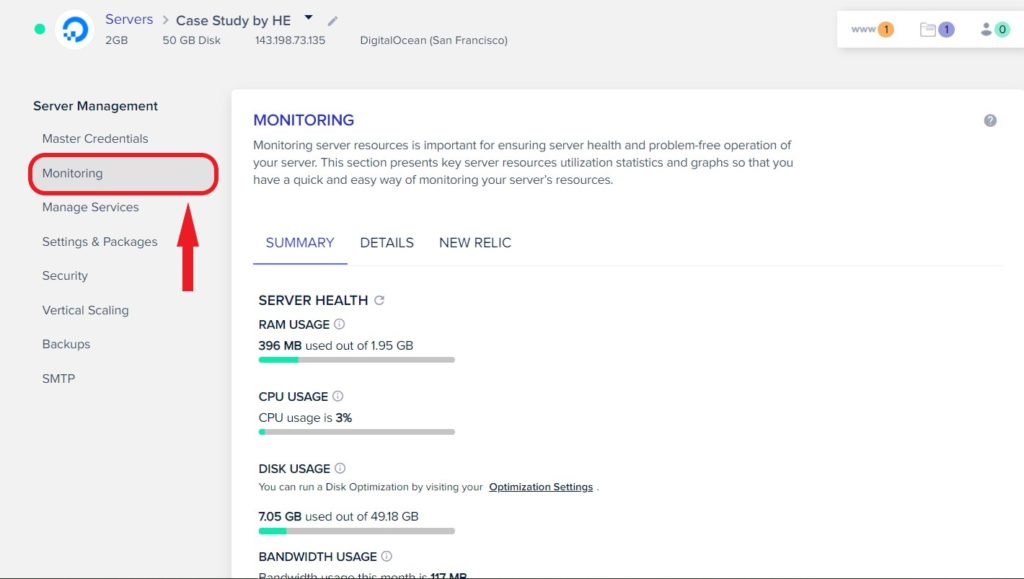Viewport: 1024px width, 579px height.
Task: Switch to New Relic tab
Action: coord(475,243)
